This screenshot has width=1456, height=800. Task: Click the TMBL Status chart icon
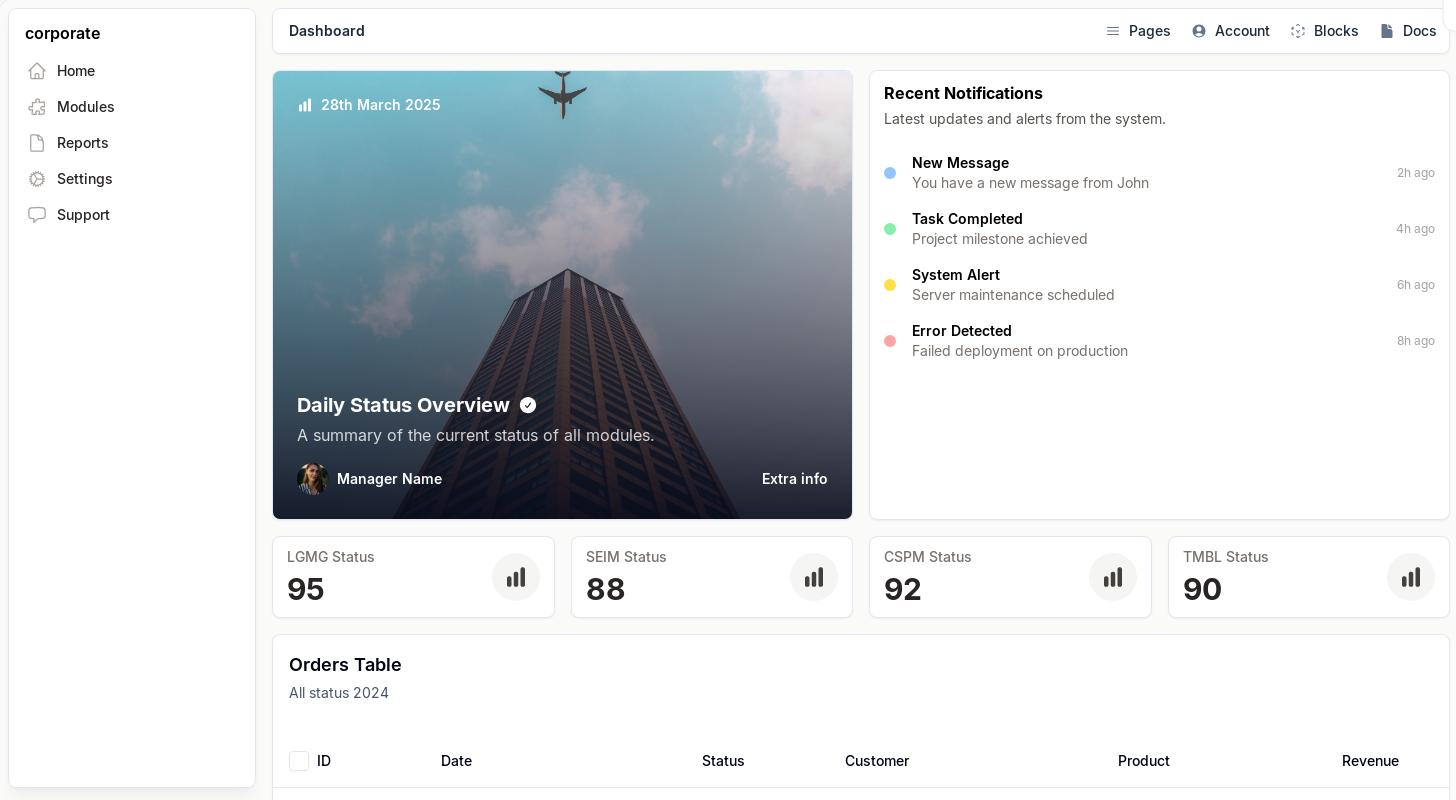coord(1411,577)
